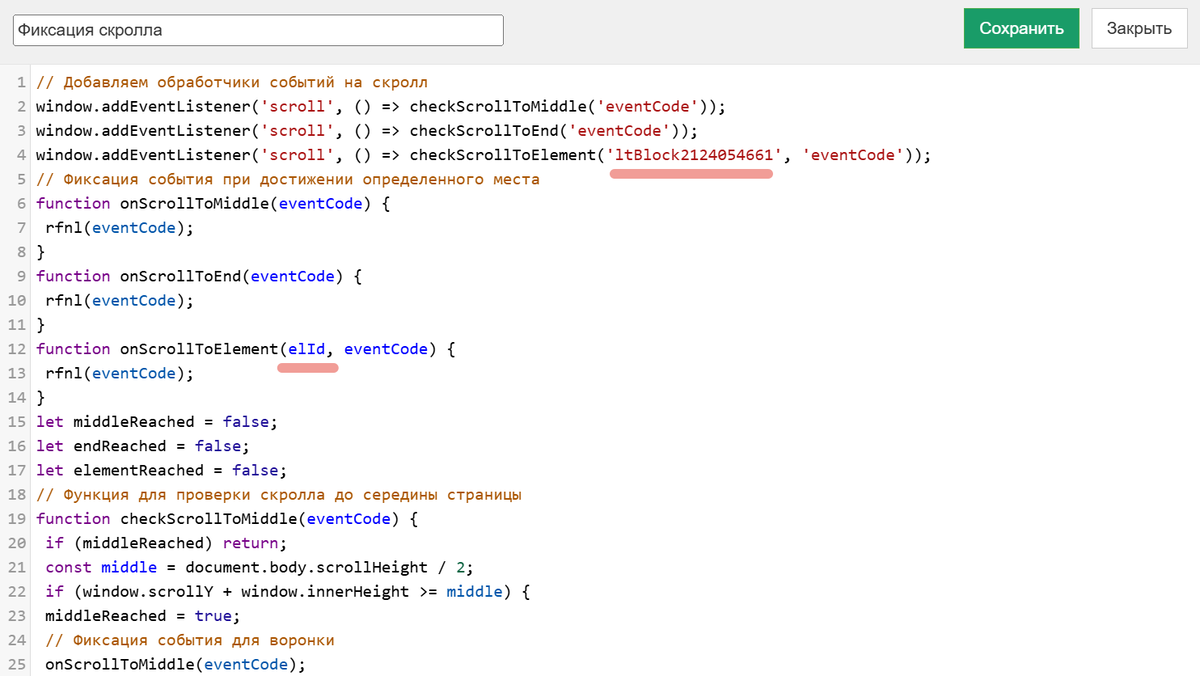Click the comment 'Фиксация события для воронки'
This screenshot has height=676, width=1200.
coord(199,640)
